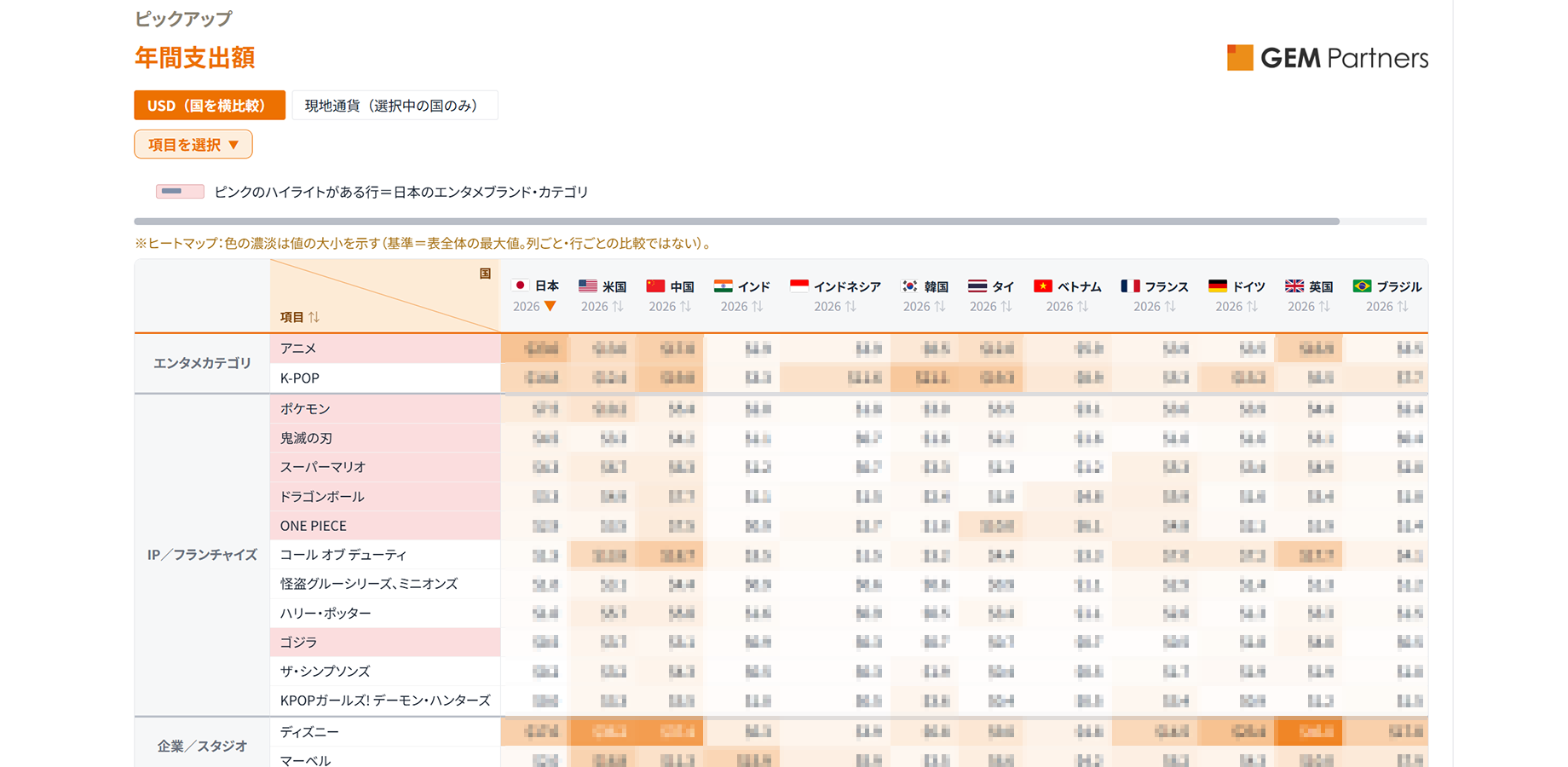Click the エンタメカテゴリ group header

click(203, 363)
